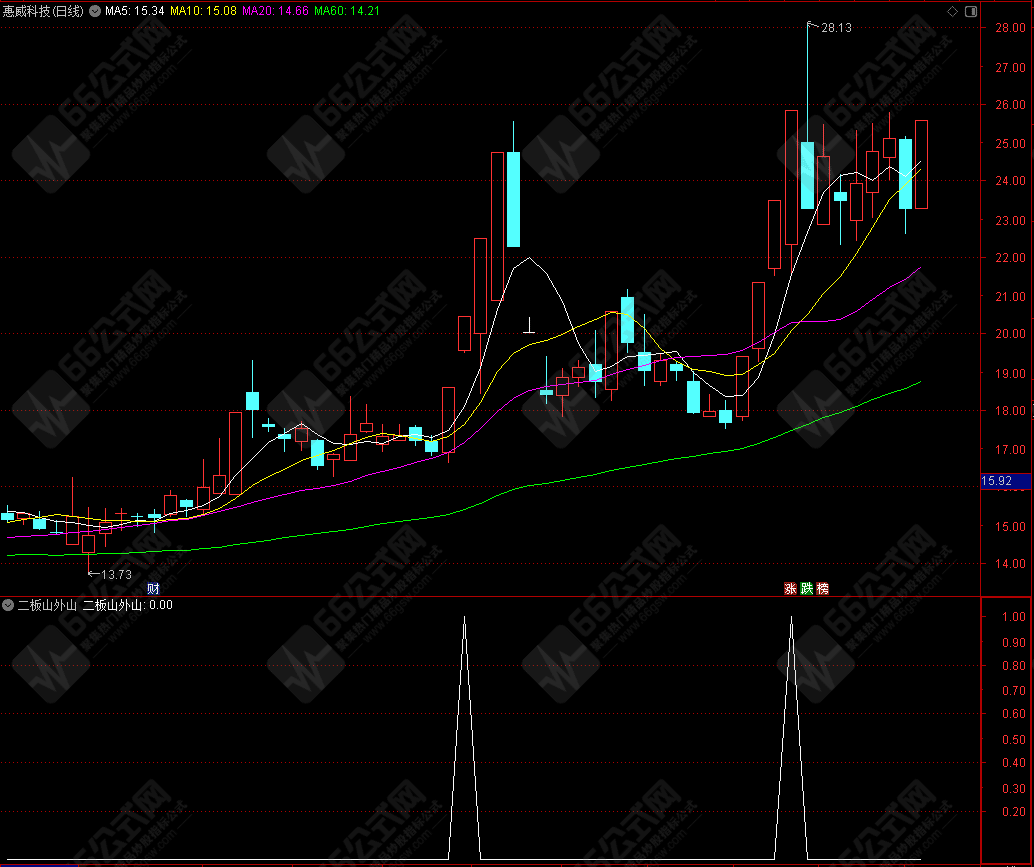This screenshot has height=867, width=1034.
Task: Select the candle with the 28.13 high wick
Action: pyautogui.click(x=807, y=175)
